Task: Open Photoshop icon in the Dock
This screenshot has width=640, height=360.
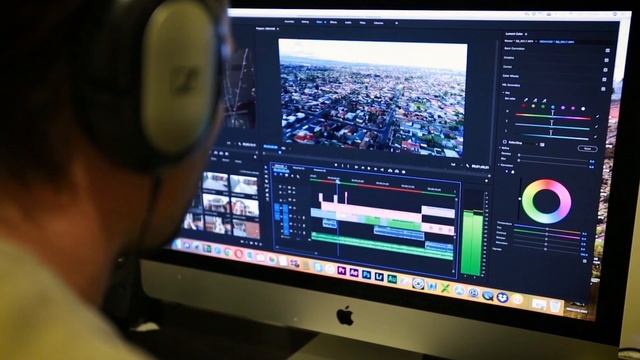Action: [367, 275]
